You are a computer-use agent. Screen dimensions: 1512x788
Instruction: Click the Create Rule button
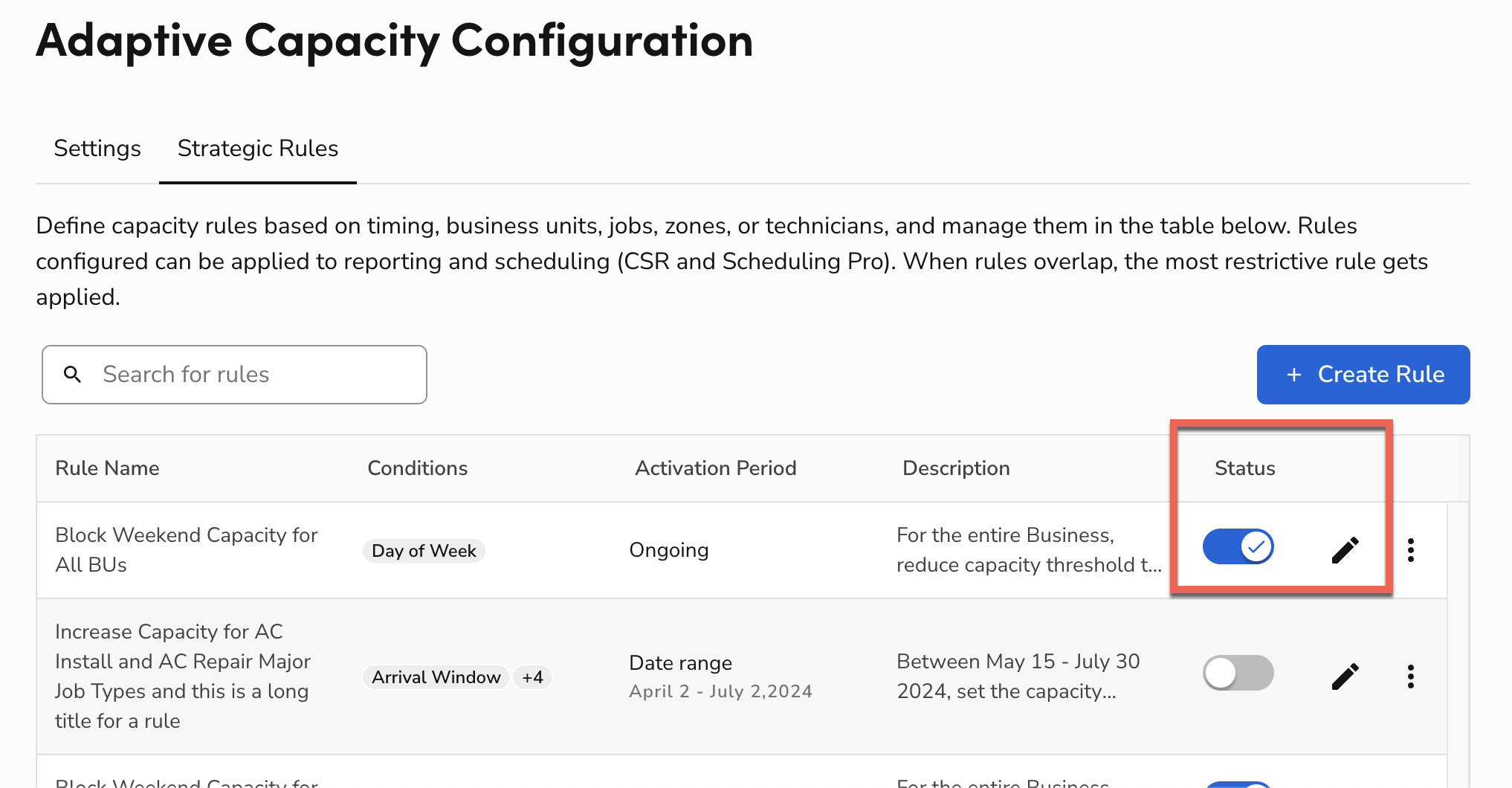pos(1363,374)
